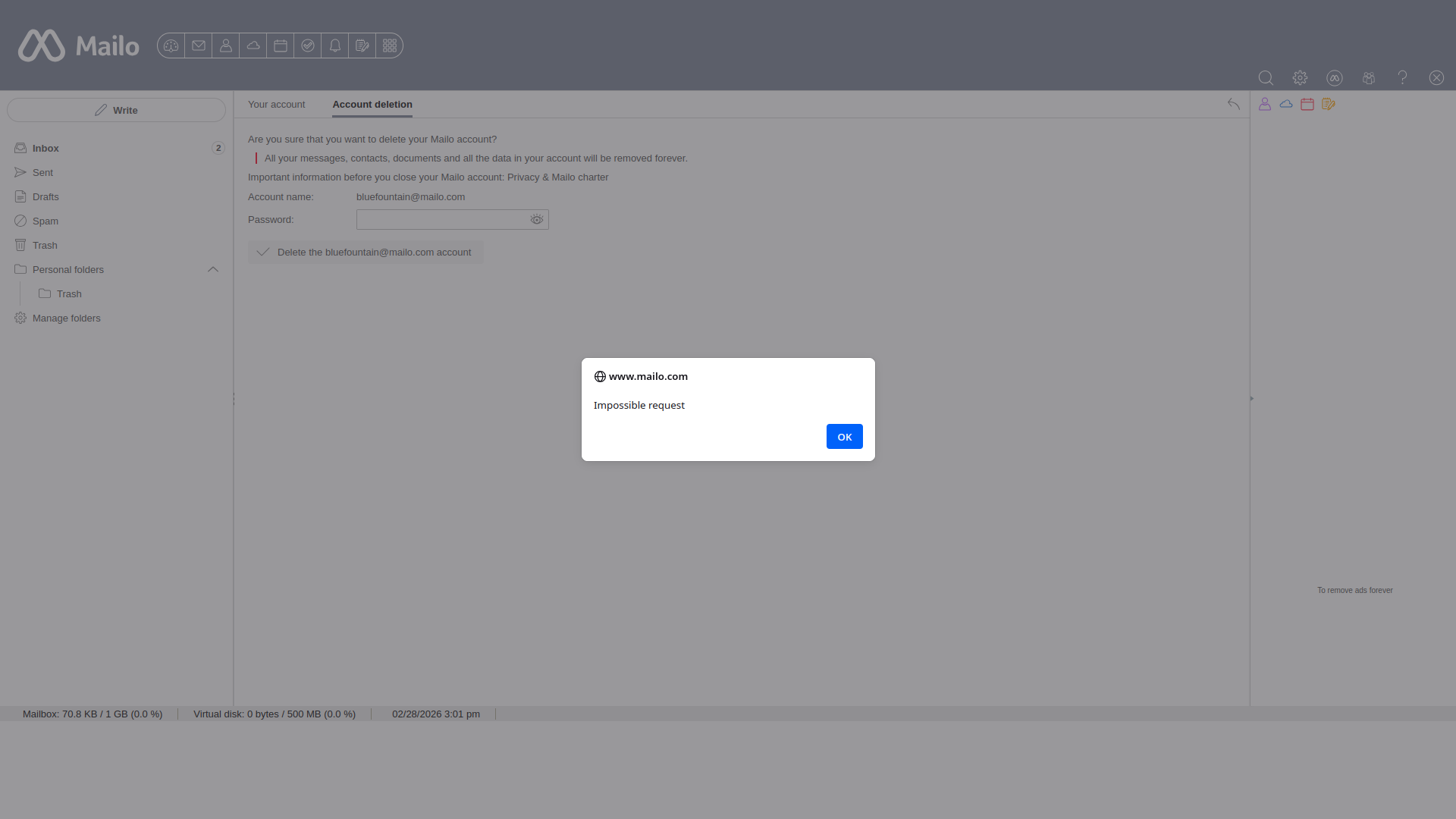
Task: Click the magnifier search icon
Action: [x=1266, y=78]
